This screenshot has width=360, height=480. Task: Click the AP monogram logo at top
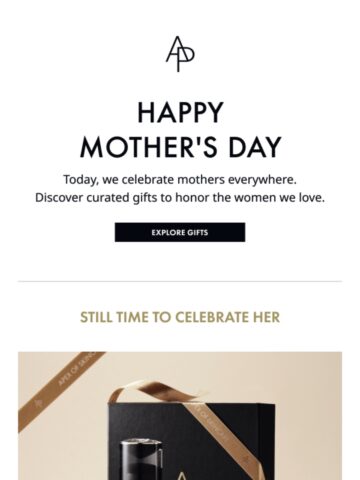coord(180,54)
